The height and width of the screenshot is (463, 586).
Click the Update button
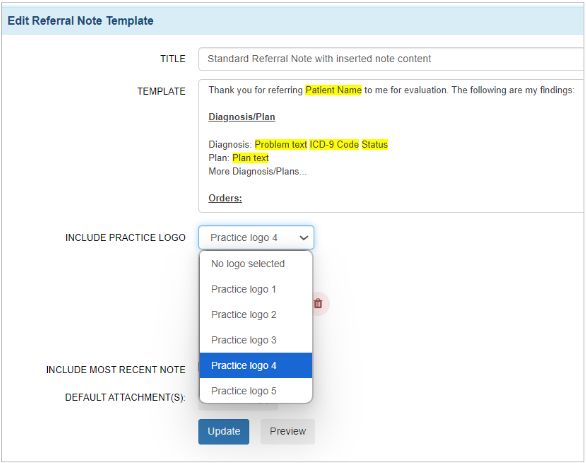tap(223, 432)
